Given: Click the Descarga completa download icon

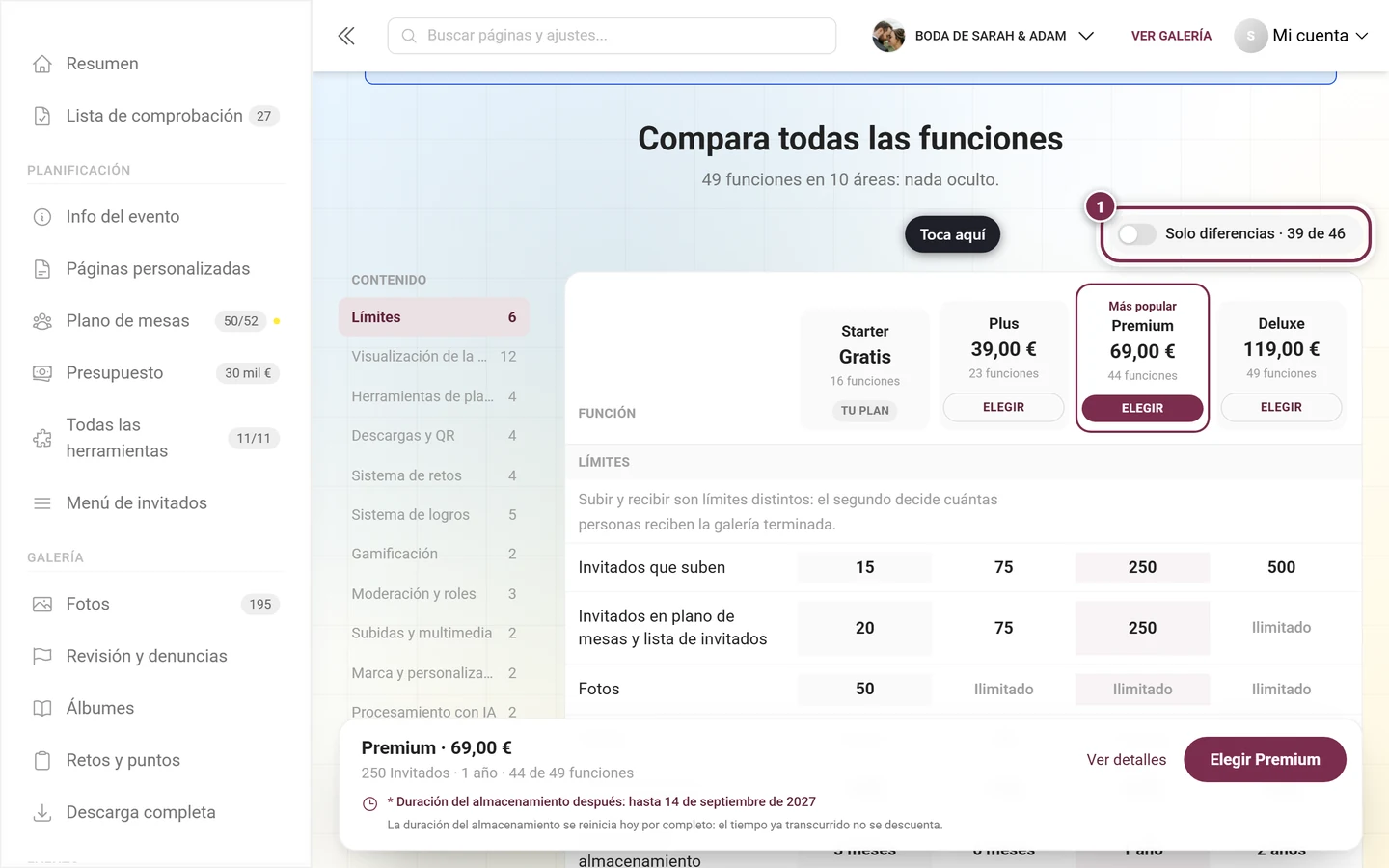Looking at the screenshot, I should (x=42, y=813).
